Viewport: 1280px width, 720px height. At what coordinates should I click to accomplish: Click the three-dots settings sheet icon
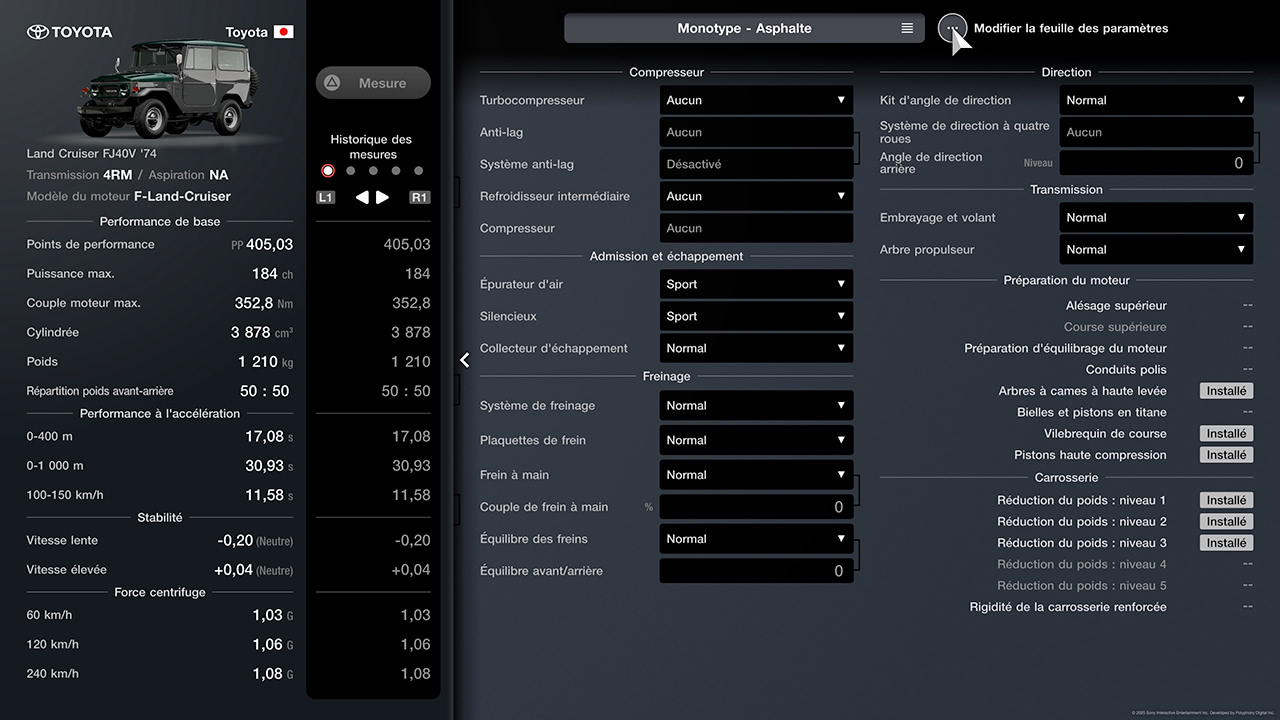point(952,28)
